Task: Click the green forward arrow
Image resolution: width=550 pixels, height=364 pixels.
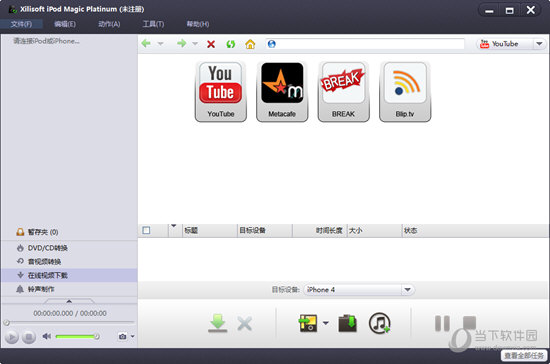Action: 181,43
